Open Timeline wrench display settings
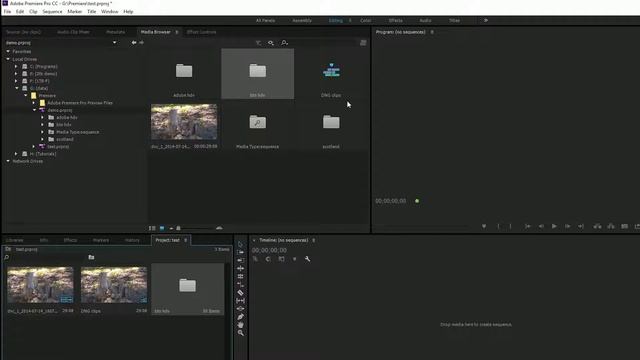Viewport: 640px width, 360px height. tap(307, 259)
